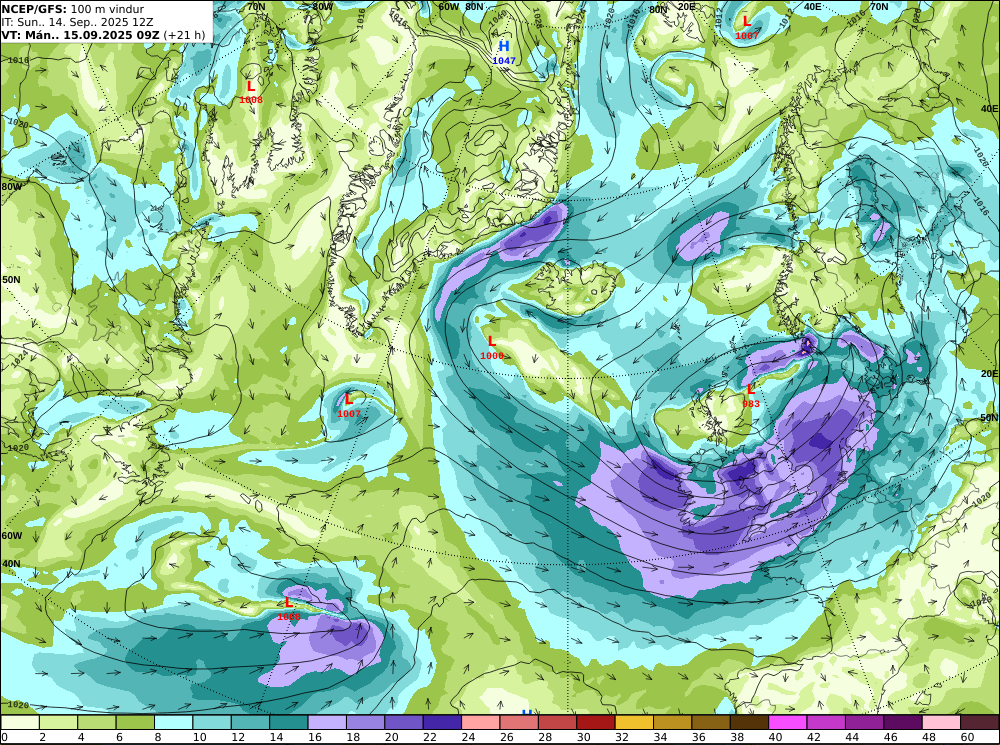Viewport: 1000px width, 745px height.
Task: Select the 42–44 orchid purple legend swatch
Action: click(826, 722)
